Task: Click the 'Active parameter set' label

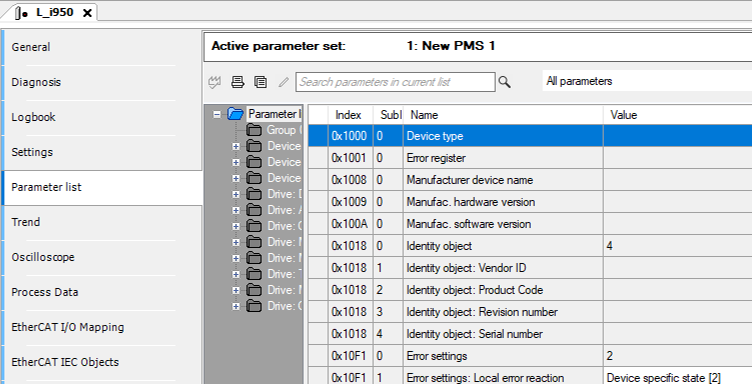Action: [x=278, y=46]
